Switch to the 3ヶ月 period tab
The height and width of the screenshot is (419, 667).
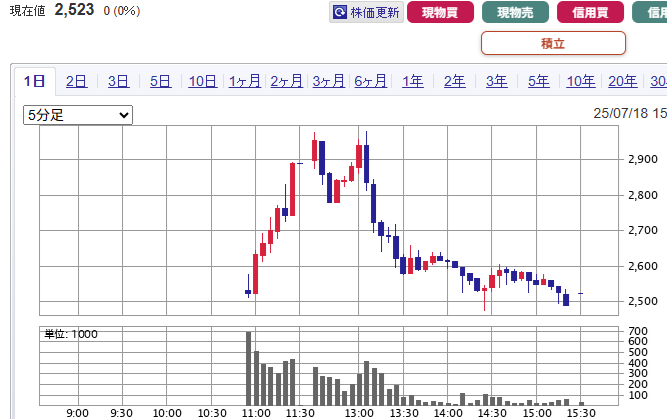[x=328, y=81]
